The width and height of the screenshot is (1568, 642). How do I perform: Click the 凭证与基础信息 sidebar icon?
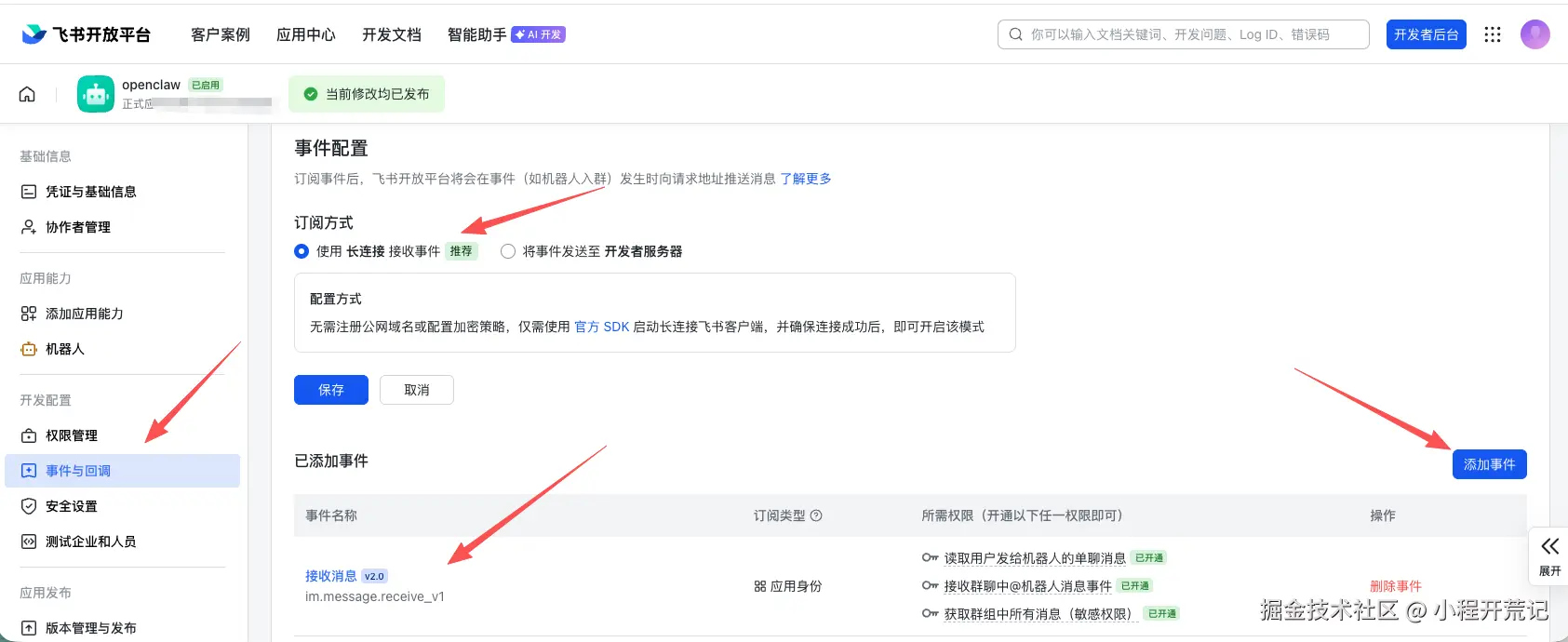click(x=29, y=192)
